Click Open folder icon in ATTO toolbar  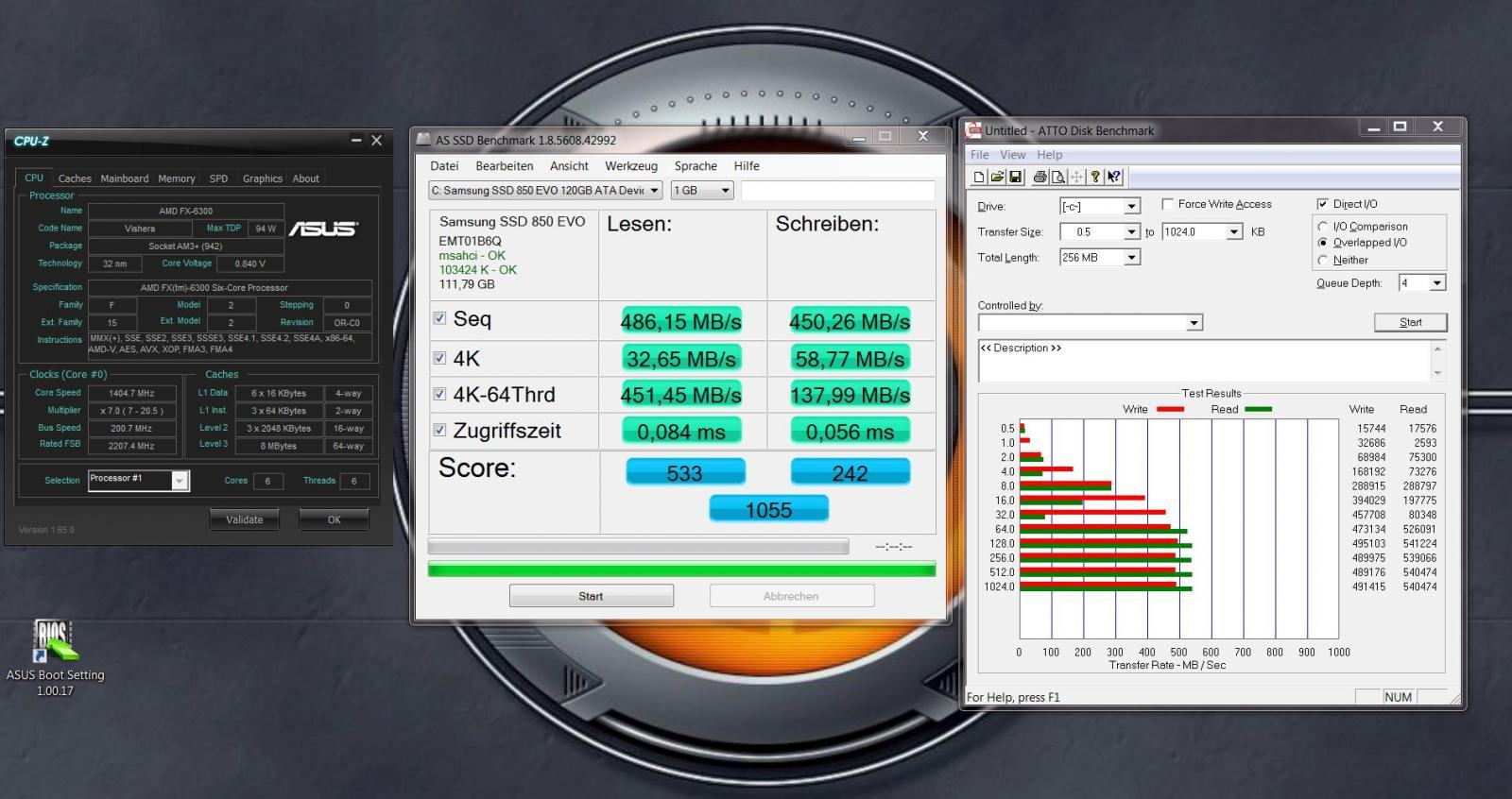997,177
